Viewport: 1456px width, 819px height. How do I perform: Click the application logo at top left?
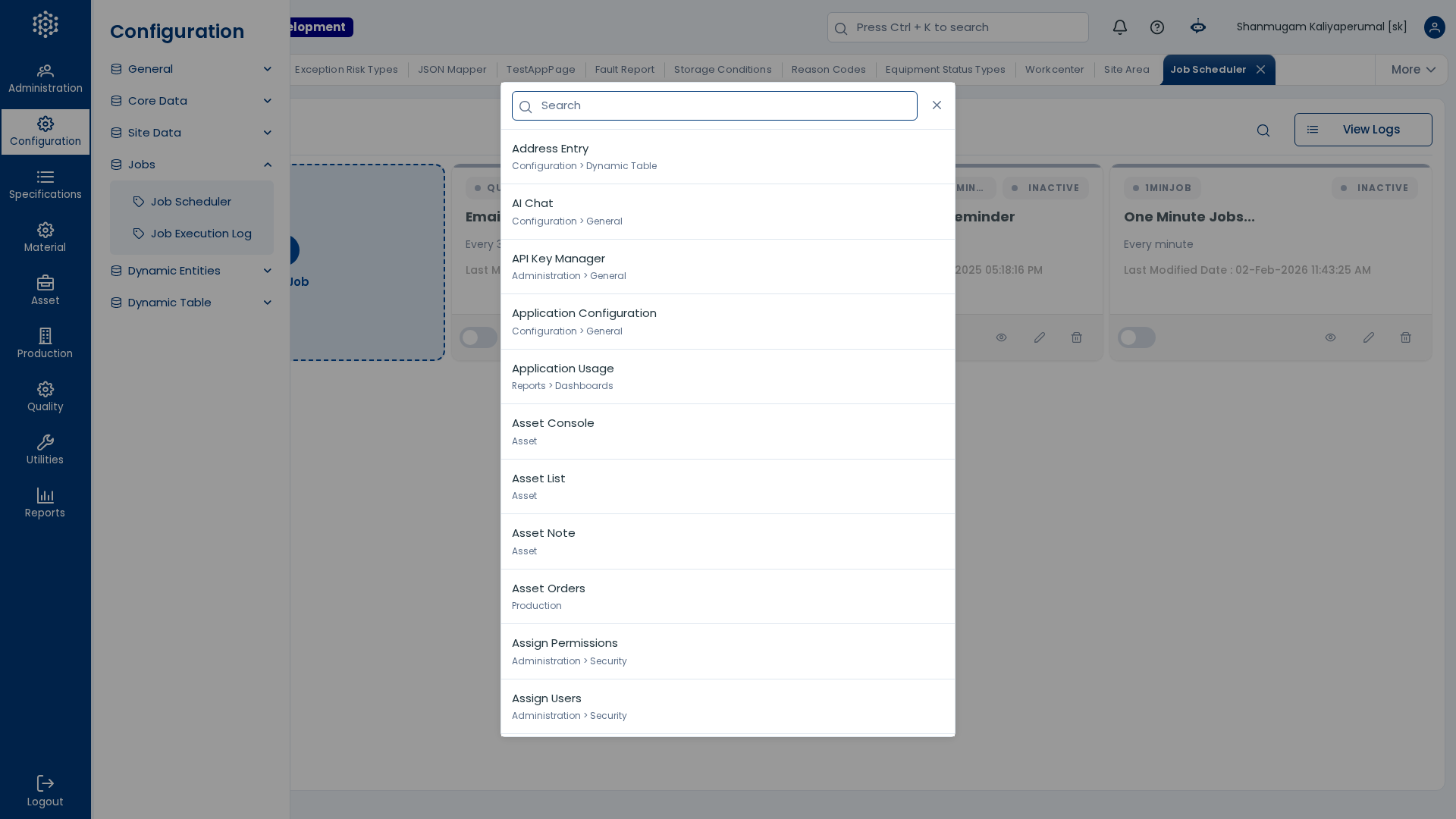coord(45,24)
